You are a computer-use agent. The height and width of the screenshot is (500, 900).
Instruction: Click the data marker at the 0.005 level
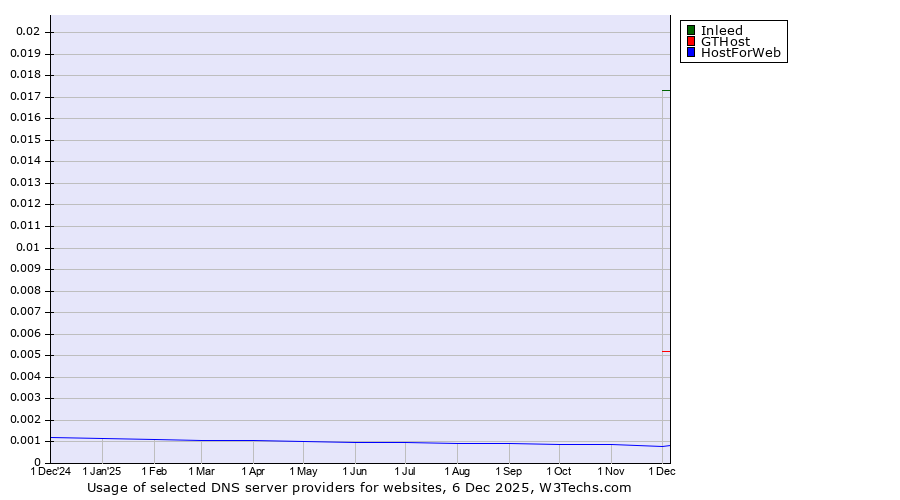pos(666,351)
